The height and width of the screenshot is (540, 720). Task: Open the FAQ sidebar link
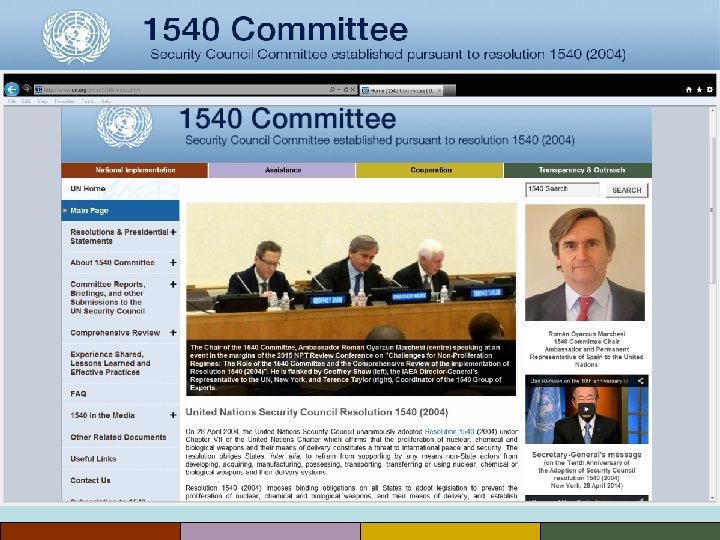[78, 394]
